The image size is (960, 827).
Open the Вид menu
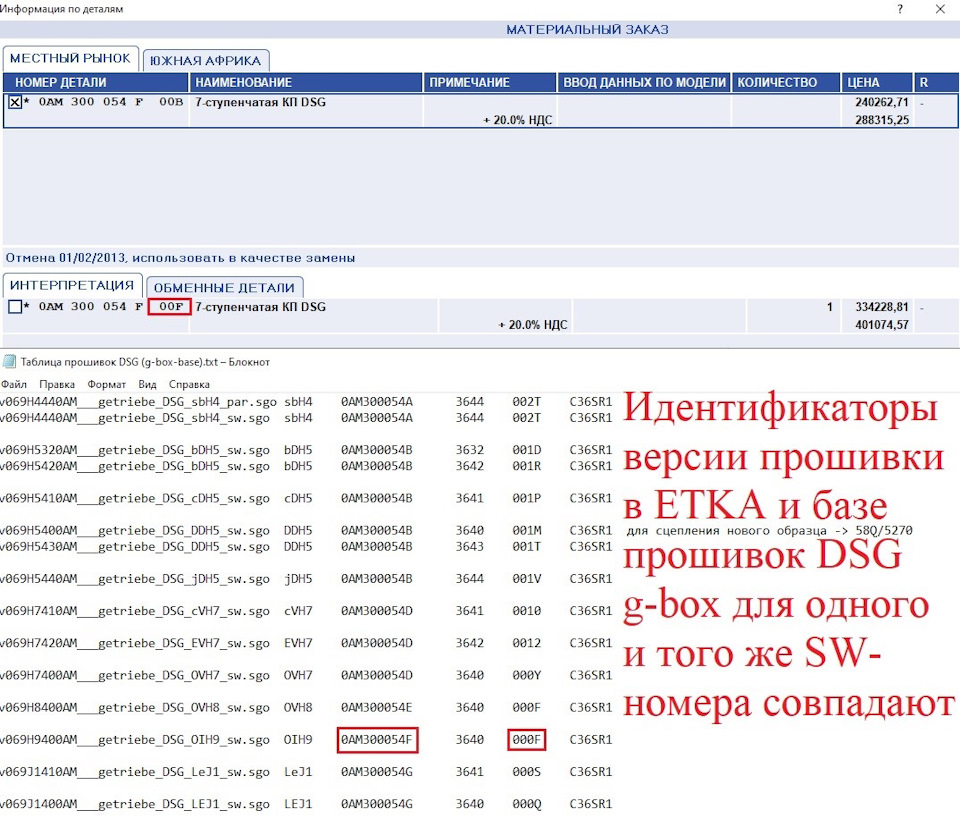[147, 384]
